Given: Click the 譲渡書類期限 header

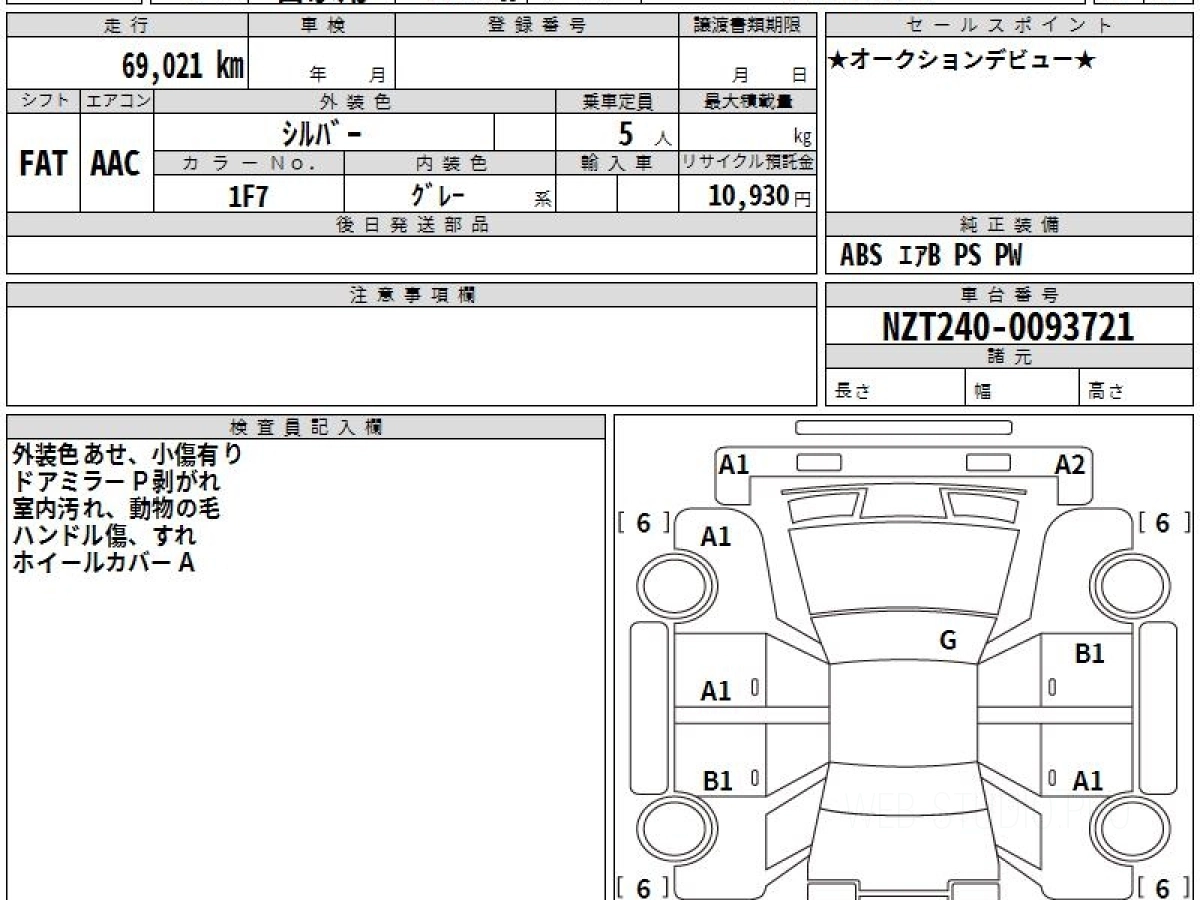Looking at the screenshot, I should pos(748,26).
